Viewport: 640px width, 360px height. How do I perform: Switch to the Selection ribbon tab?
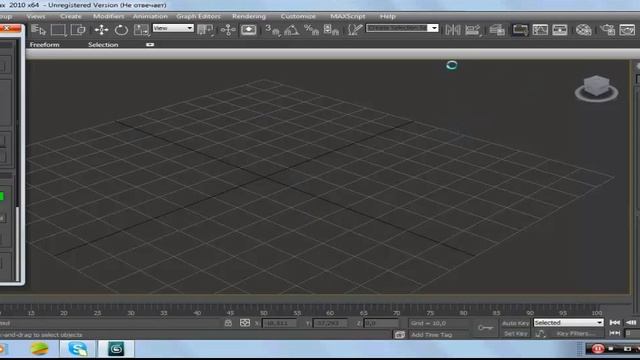(103, 44)
